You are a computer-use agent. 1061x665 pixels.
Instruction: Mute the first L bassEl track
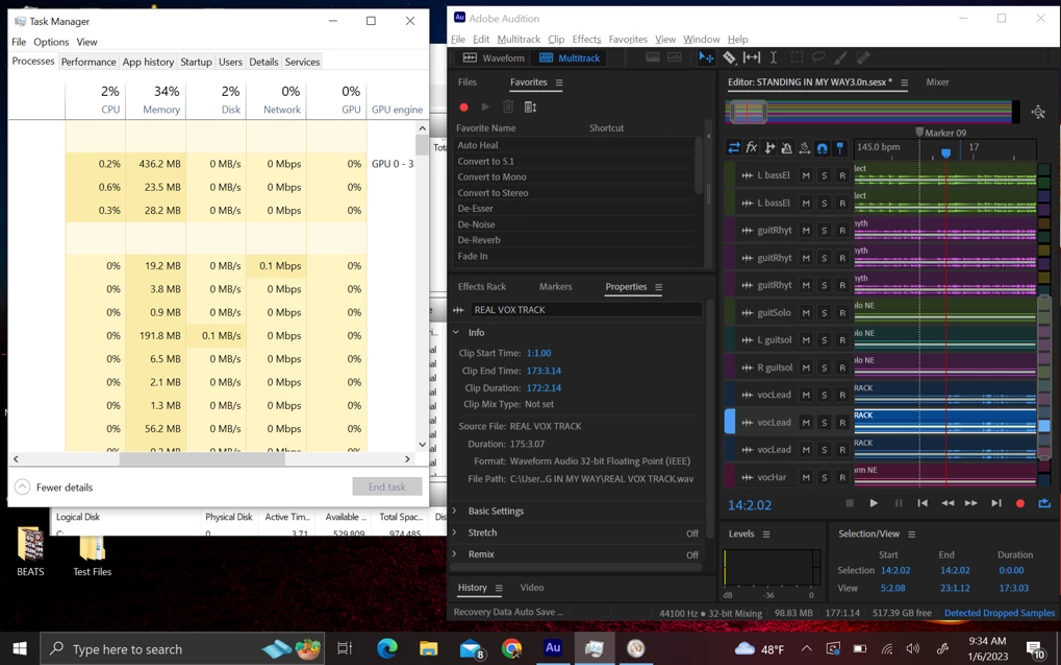click(806, 175)
